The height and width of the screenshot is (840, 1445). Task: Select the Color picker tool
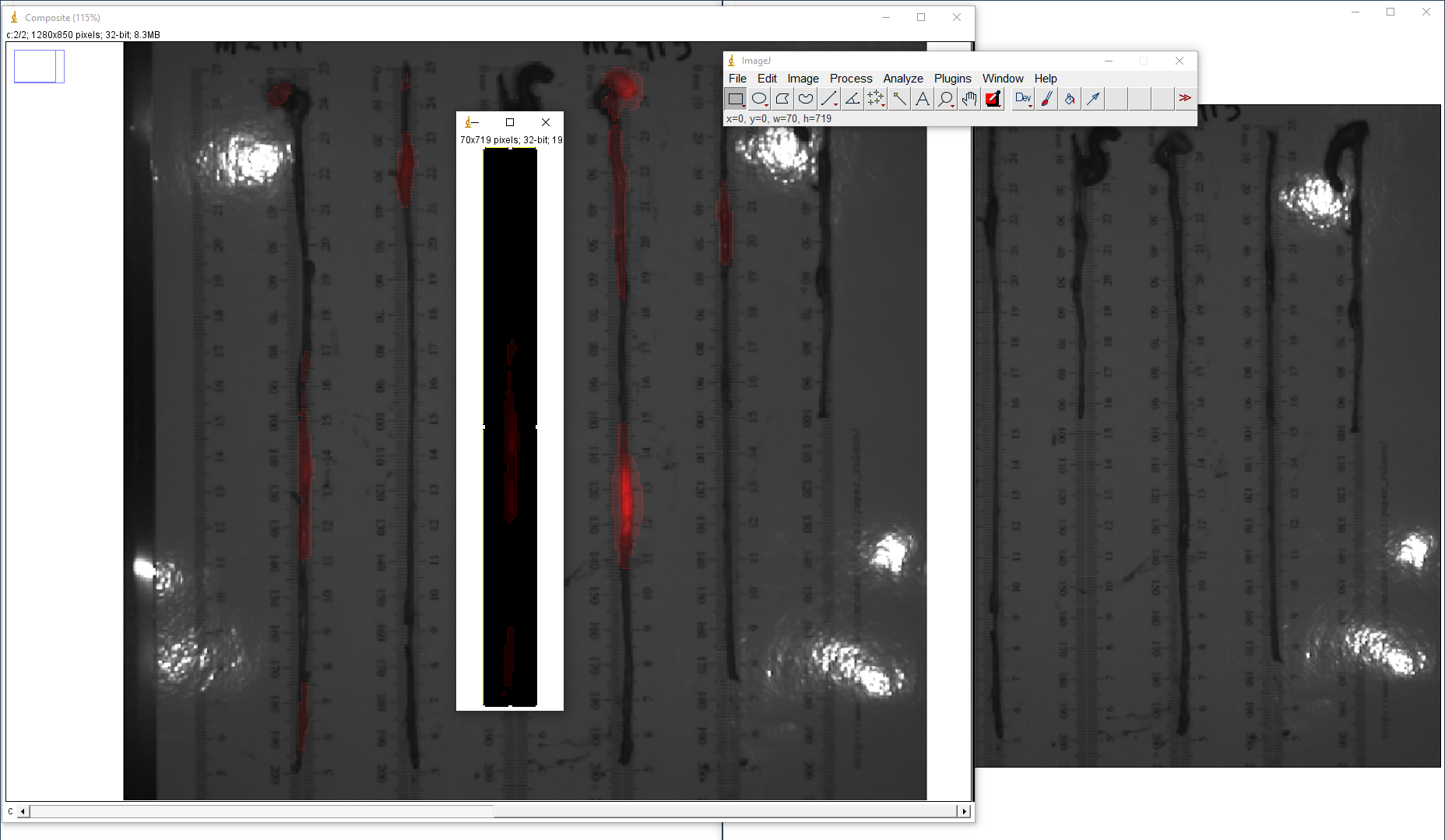point(993,99)
